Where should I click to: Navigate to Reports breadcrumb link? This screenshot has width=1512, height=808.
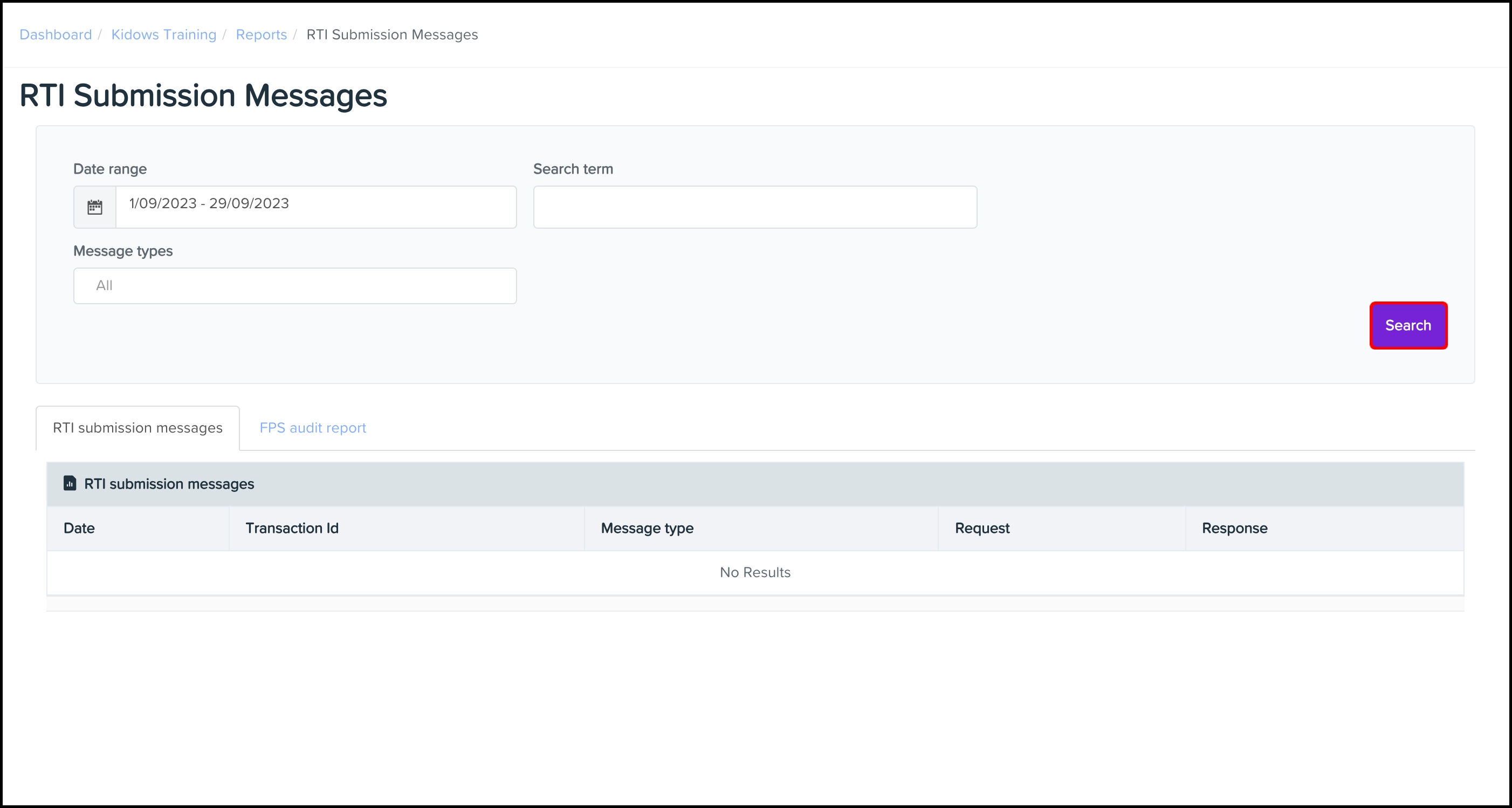(261, 35)
